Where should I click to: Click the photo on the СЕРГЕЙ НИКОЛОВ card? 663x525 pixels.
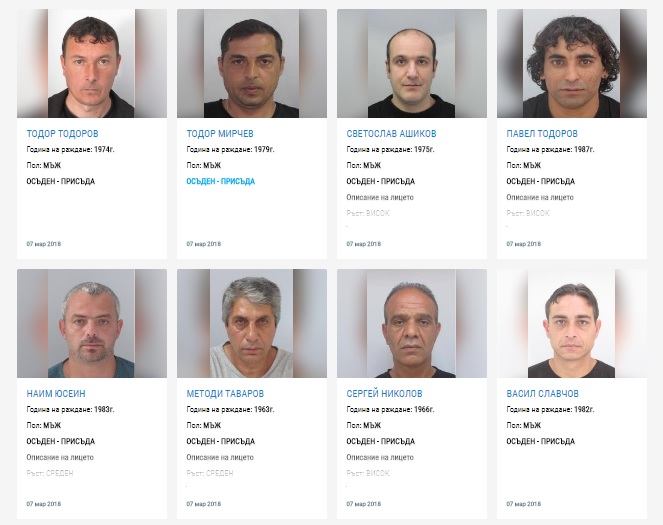click(x=412, y=323)
